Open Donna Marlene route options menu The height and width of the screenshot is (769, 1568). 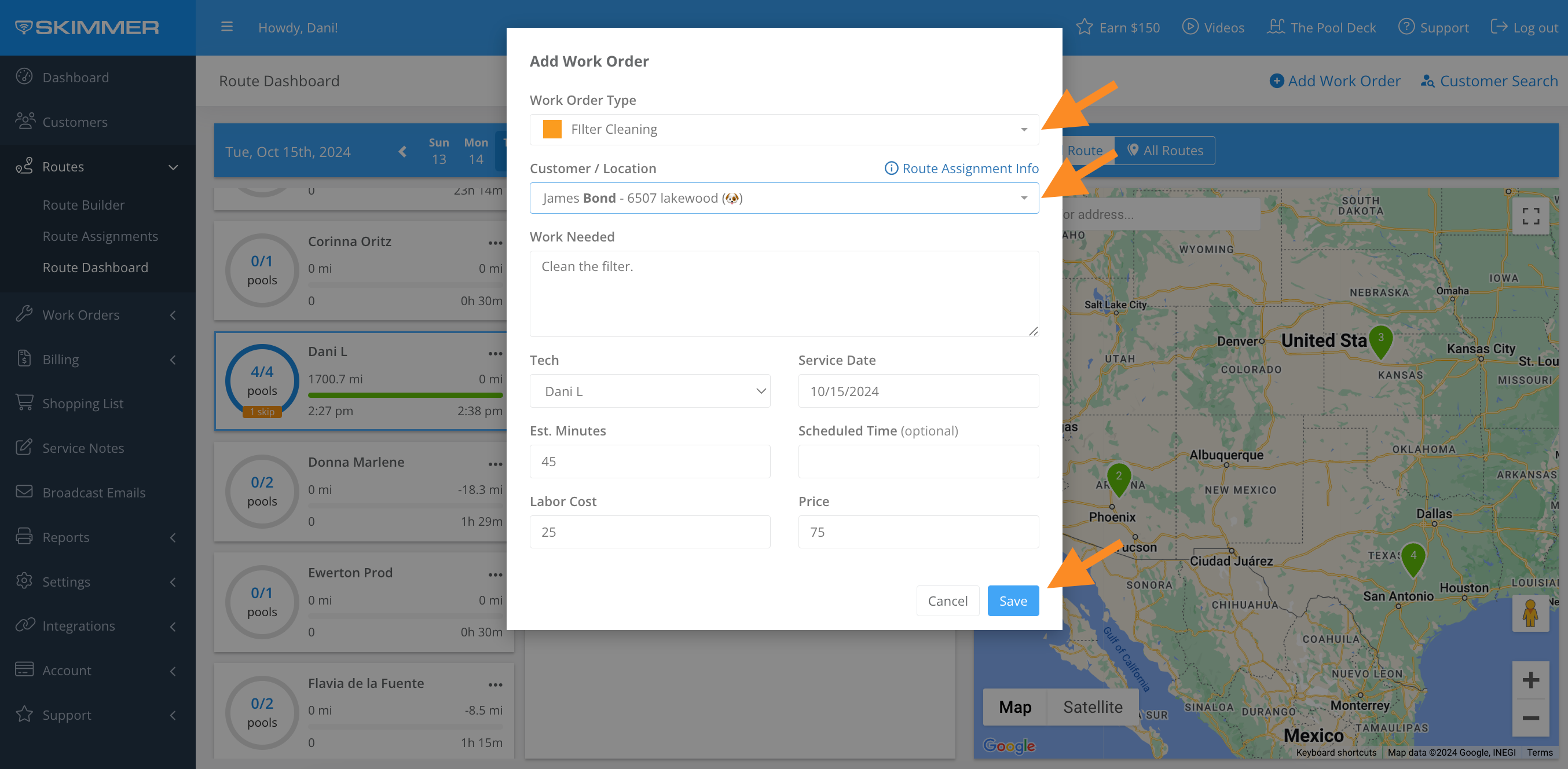pyautogui.click(x=496, y=464)
